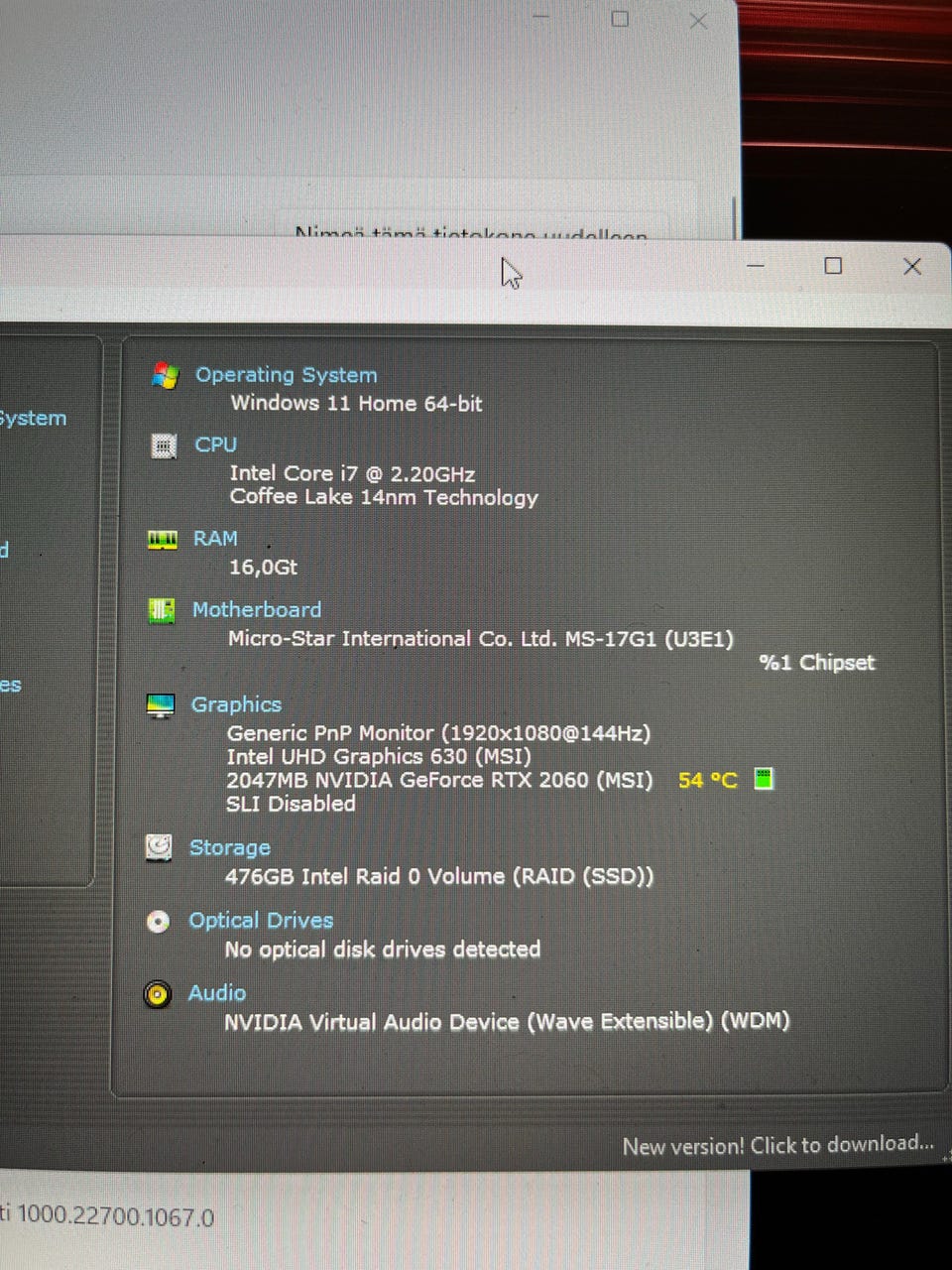Click the Audio speaker icon
This screenshot has height=1270, width=952.
click(x=157, y=994)
